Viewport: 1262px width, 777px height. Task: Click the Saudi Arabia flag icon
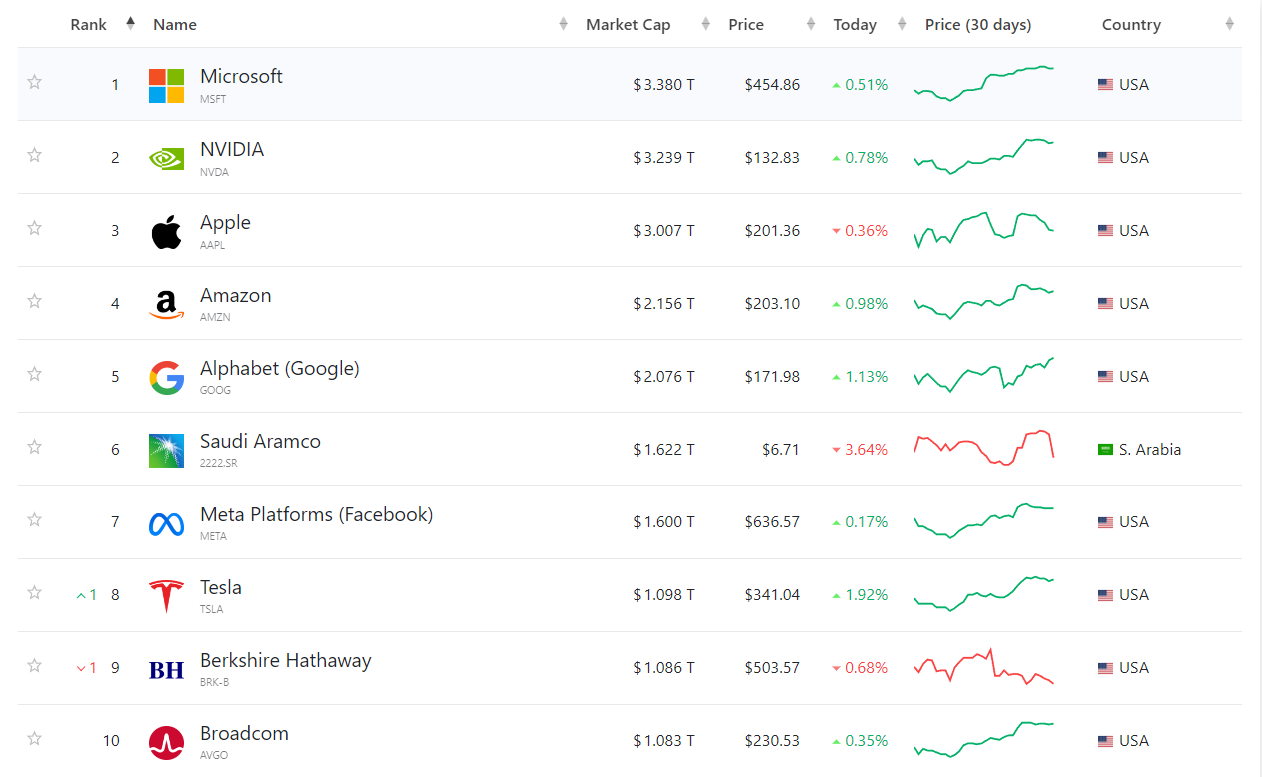coord(1105,450)
